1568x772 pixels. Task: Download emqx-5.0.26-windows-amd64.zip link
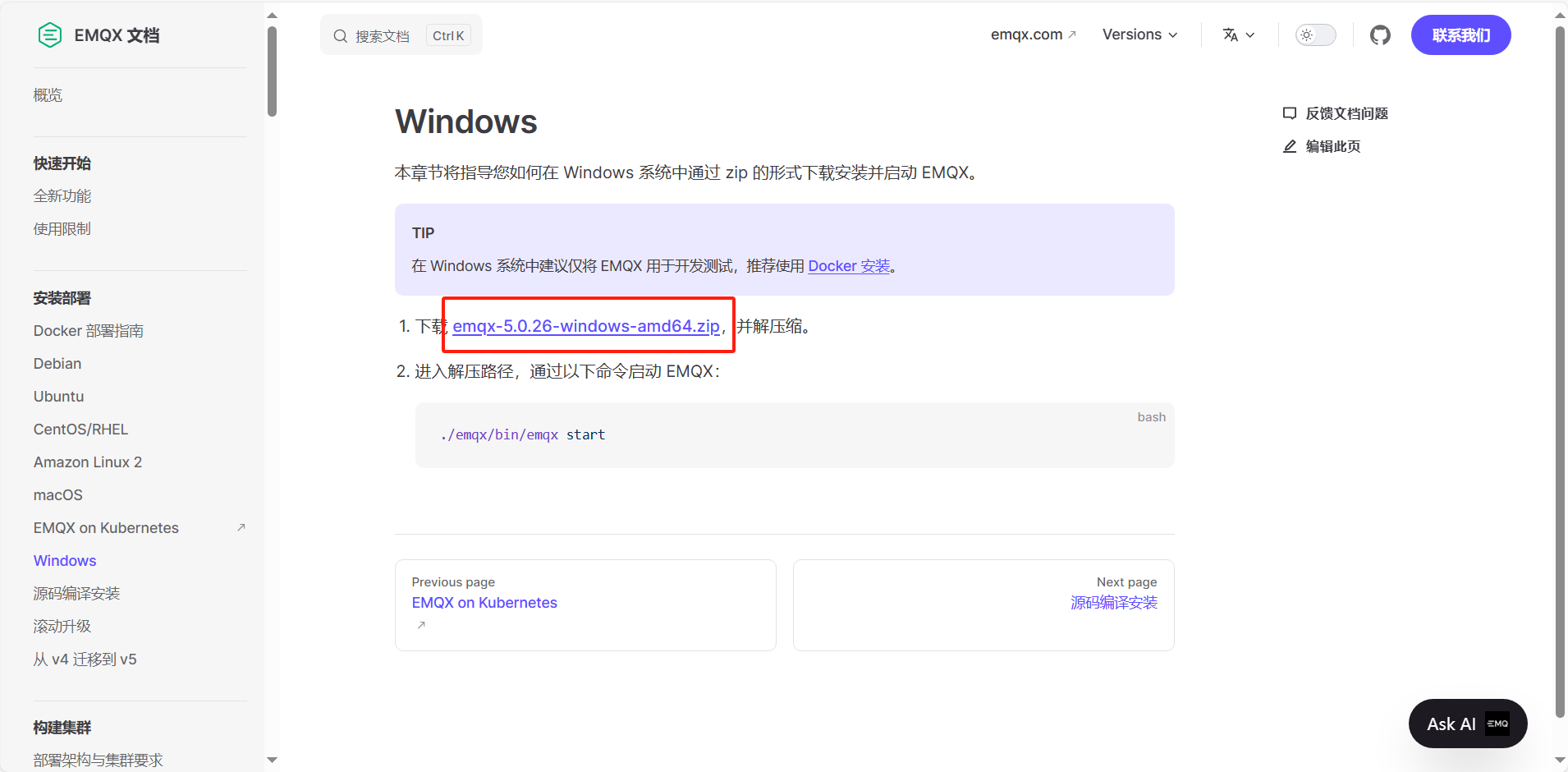(586, 326)
